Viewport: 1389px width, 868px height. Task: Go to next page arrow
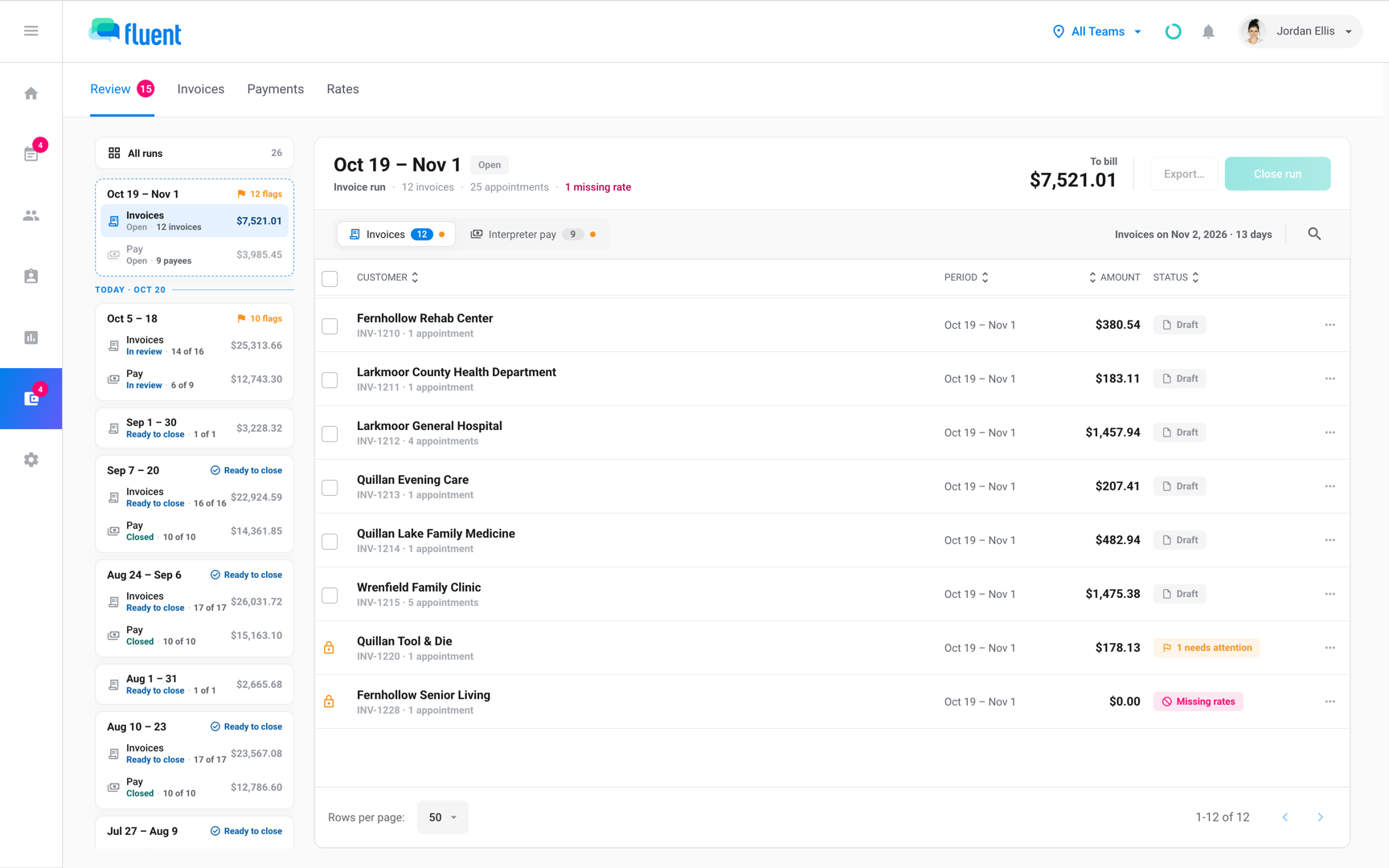(x=1321, y=817)
